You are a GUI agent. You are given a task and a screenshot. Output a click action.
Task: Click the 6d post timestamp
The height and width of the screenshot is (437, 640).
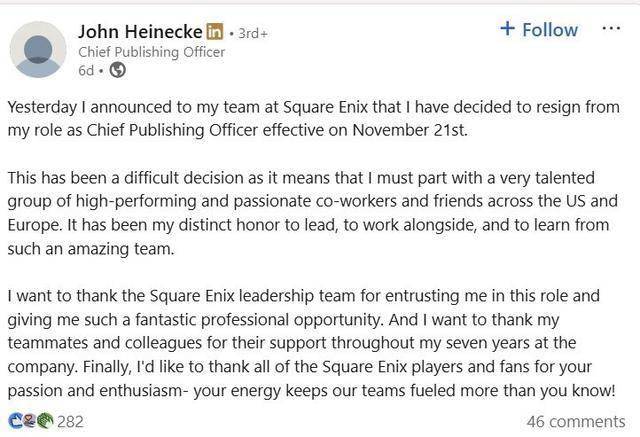click(x=87, y=70)
